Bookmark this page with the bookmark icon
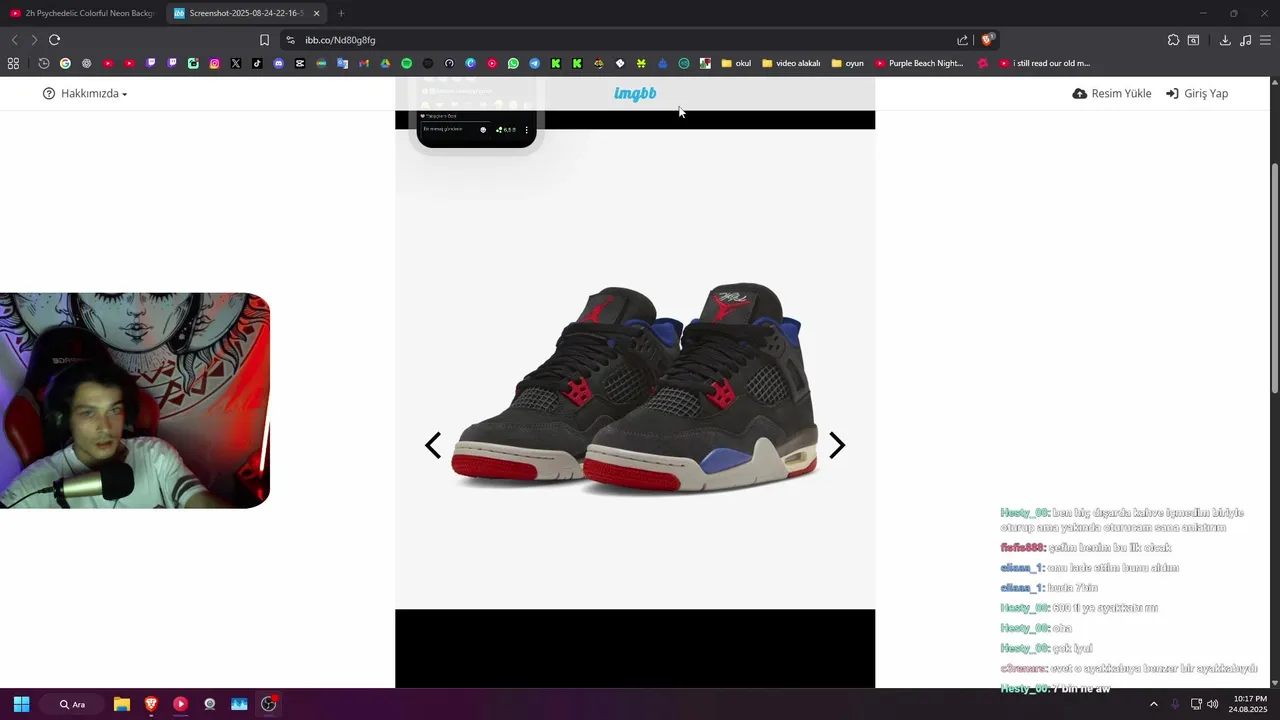 pyautogui.click(x=264, y=40)
